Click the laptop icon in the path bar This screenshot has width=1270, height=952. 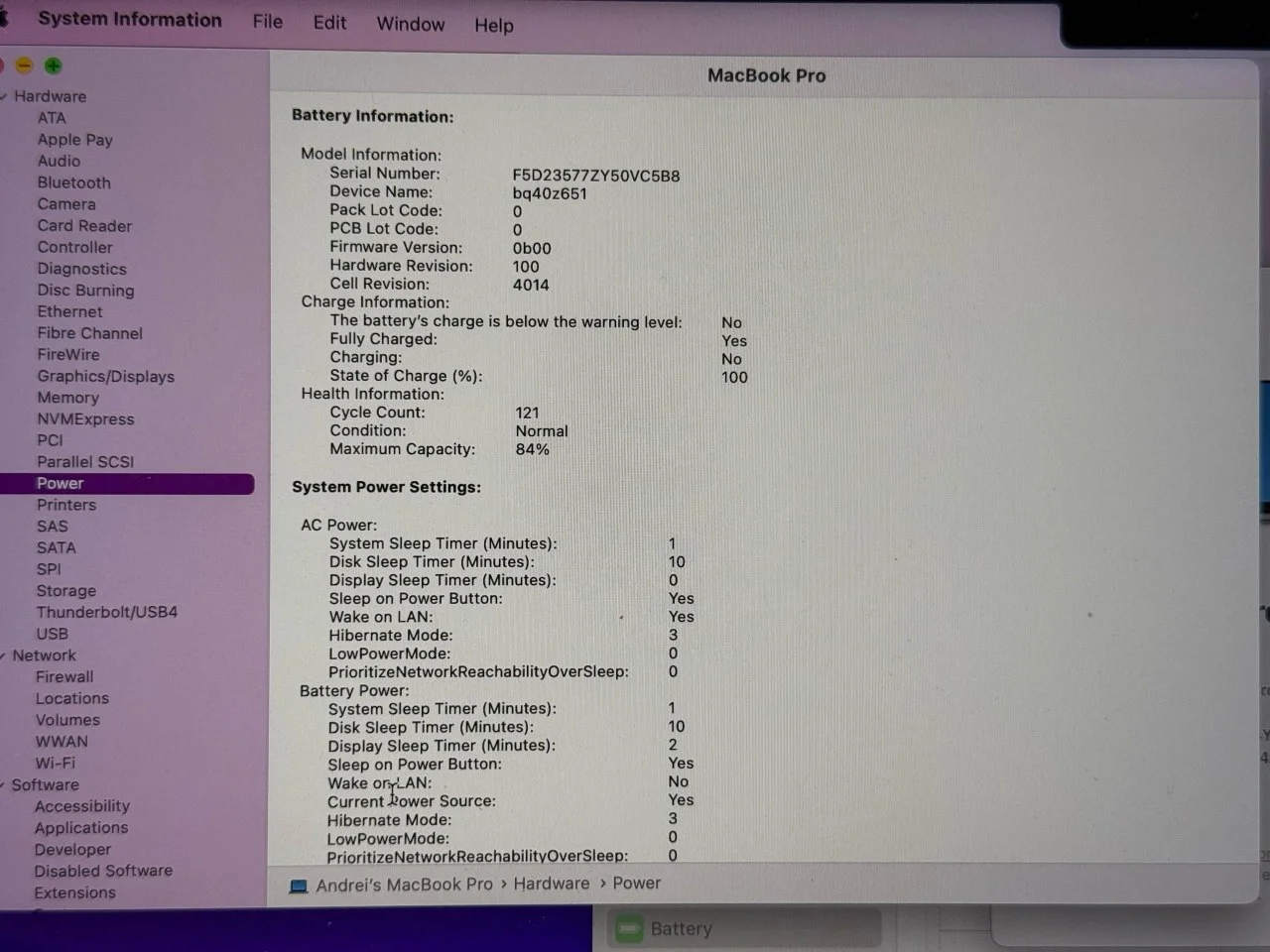[299, 886]
